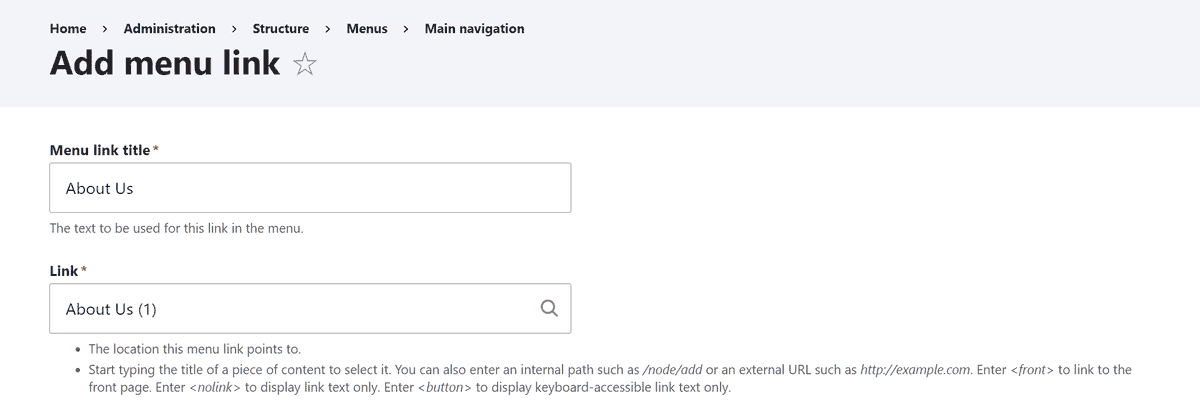Image resolution: width=1200 pixels, height=418 pixels.
Task: Click the chevron separator after Administration
Action: click(x=234, y=29)
